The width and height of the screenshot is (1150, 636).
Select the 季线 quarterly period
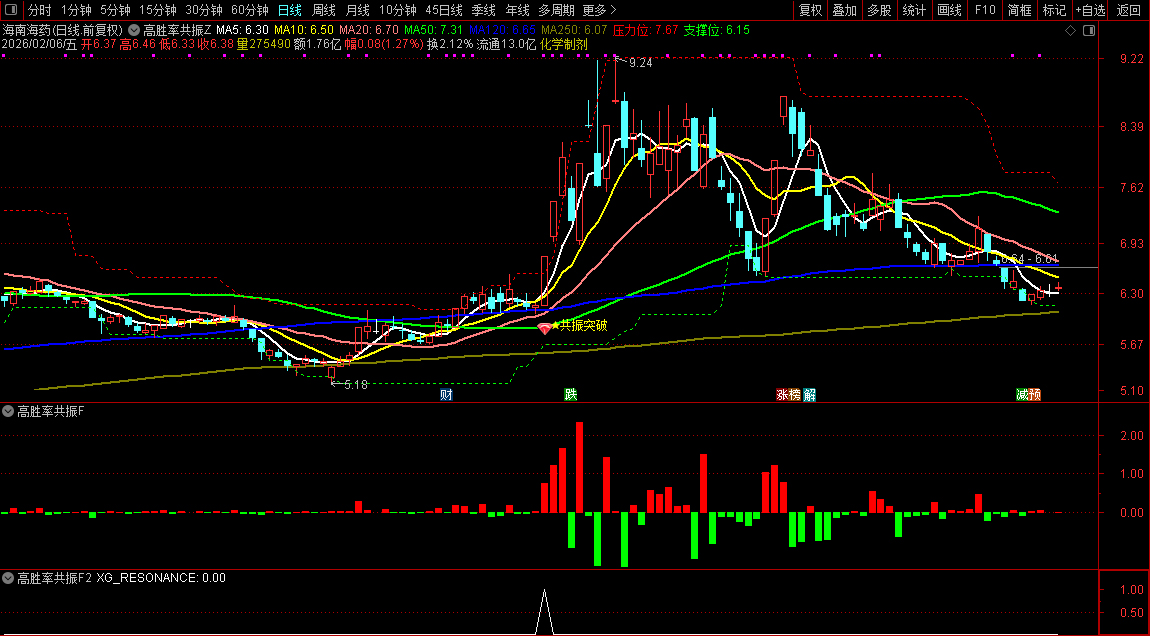[x=483, y=10]
